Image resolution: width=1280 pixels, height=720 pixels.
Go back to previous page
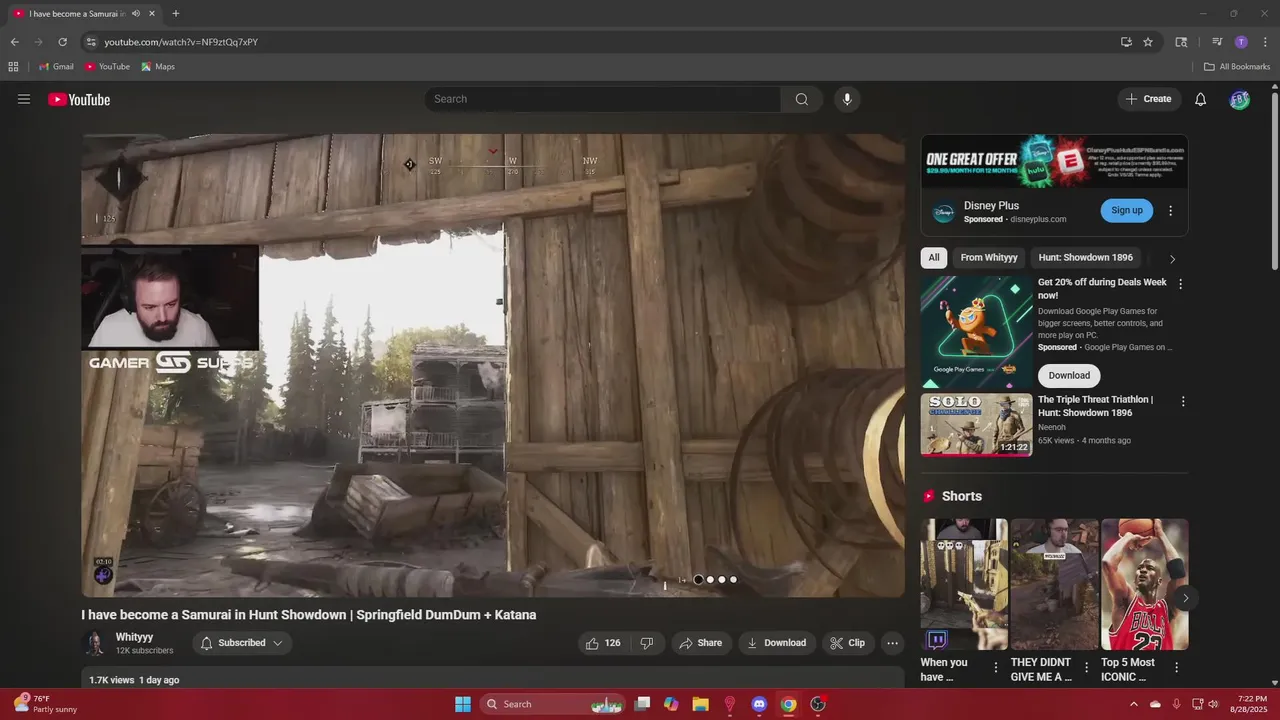14,42
